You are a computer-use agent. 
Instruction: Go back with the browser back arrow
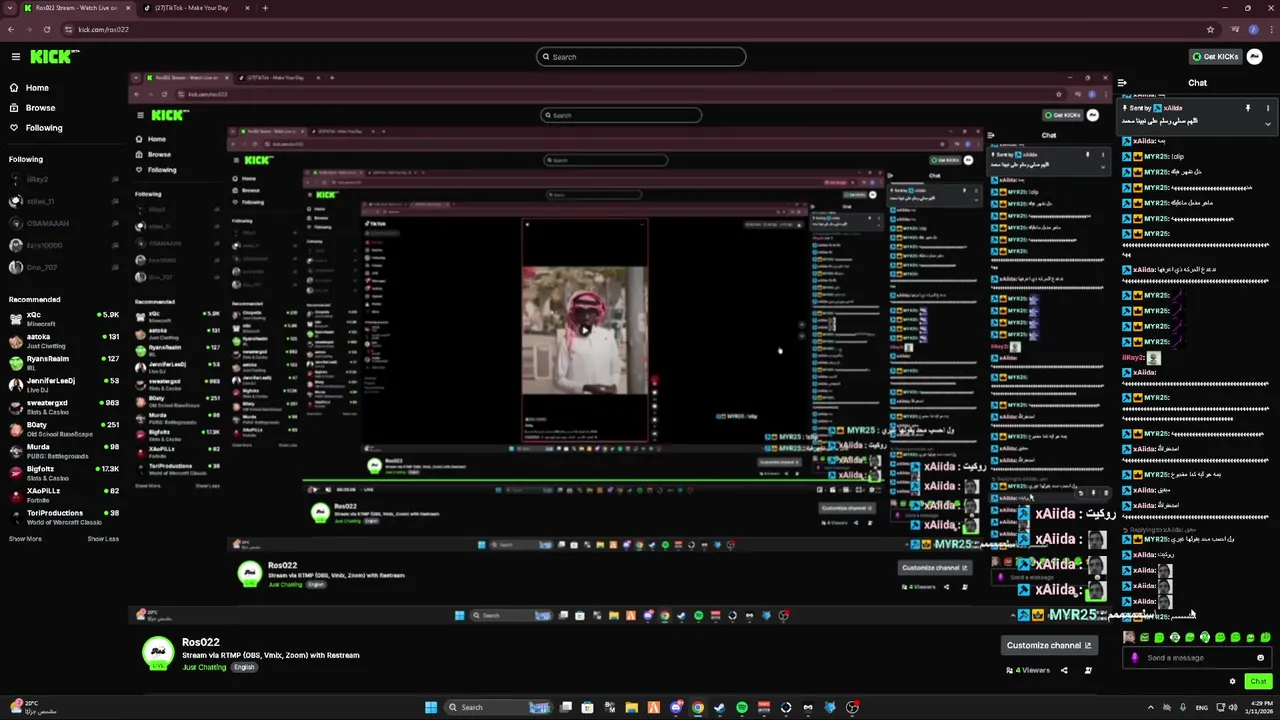click(10, 29)
